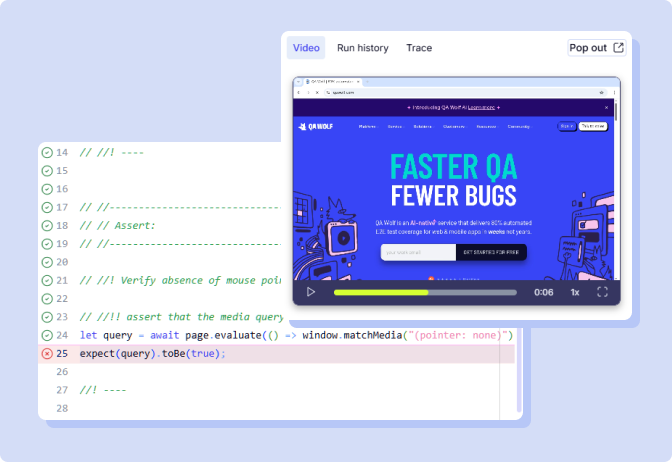Click the 'let query = await page.evaluate' line
The width and height of the screenshot is (672, 462).
point(296,335)
